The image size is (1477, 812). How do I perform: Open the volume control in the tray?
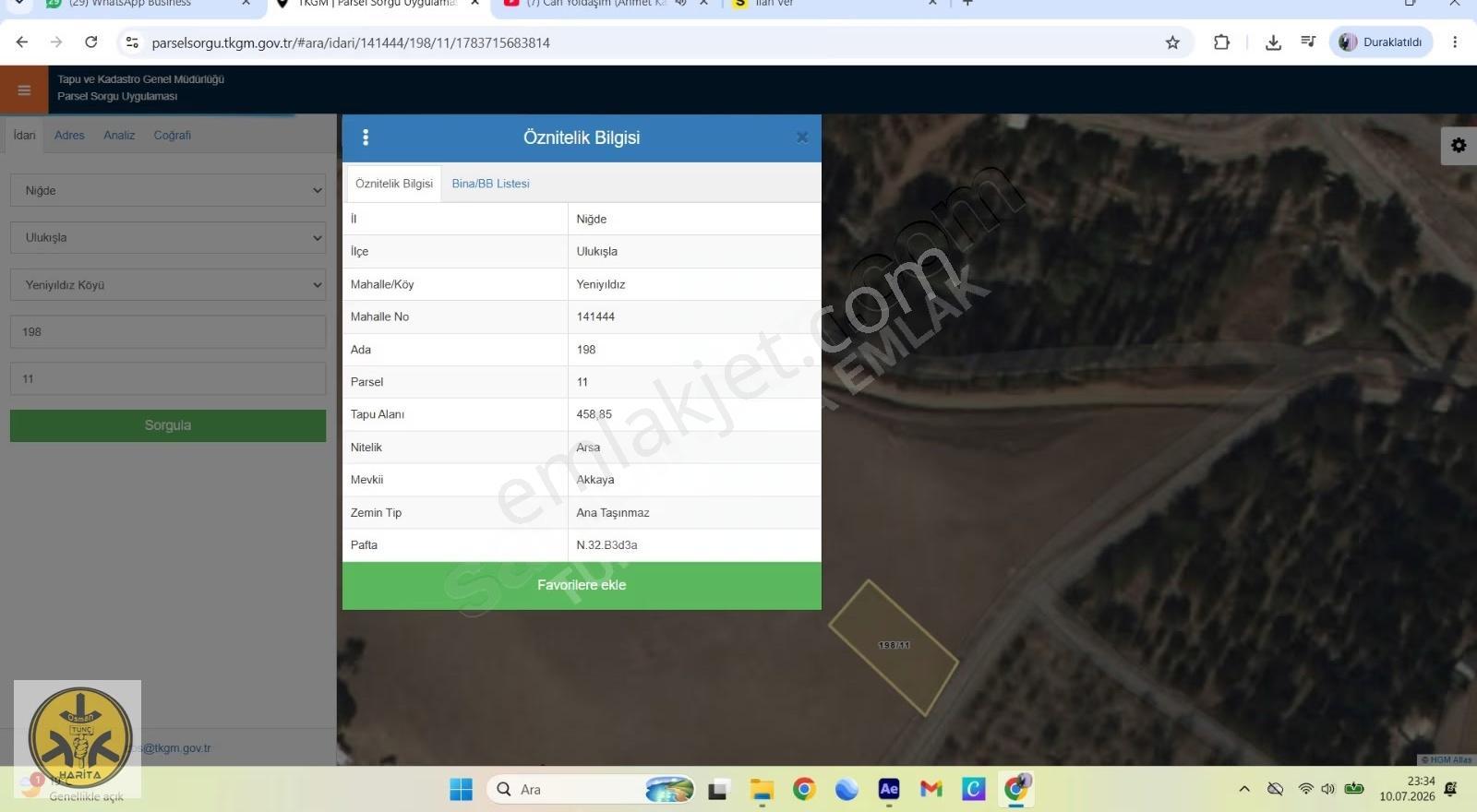(x=1328, y=789)
